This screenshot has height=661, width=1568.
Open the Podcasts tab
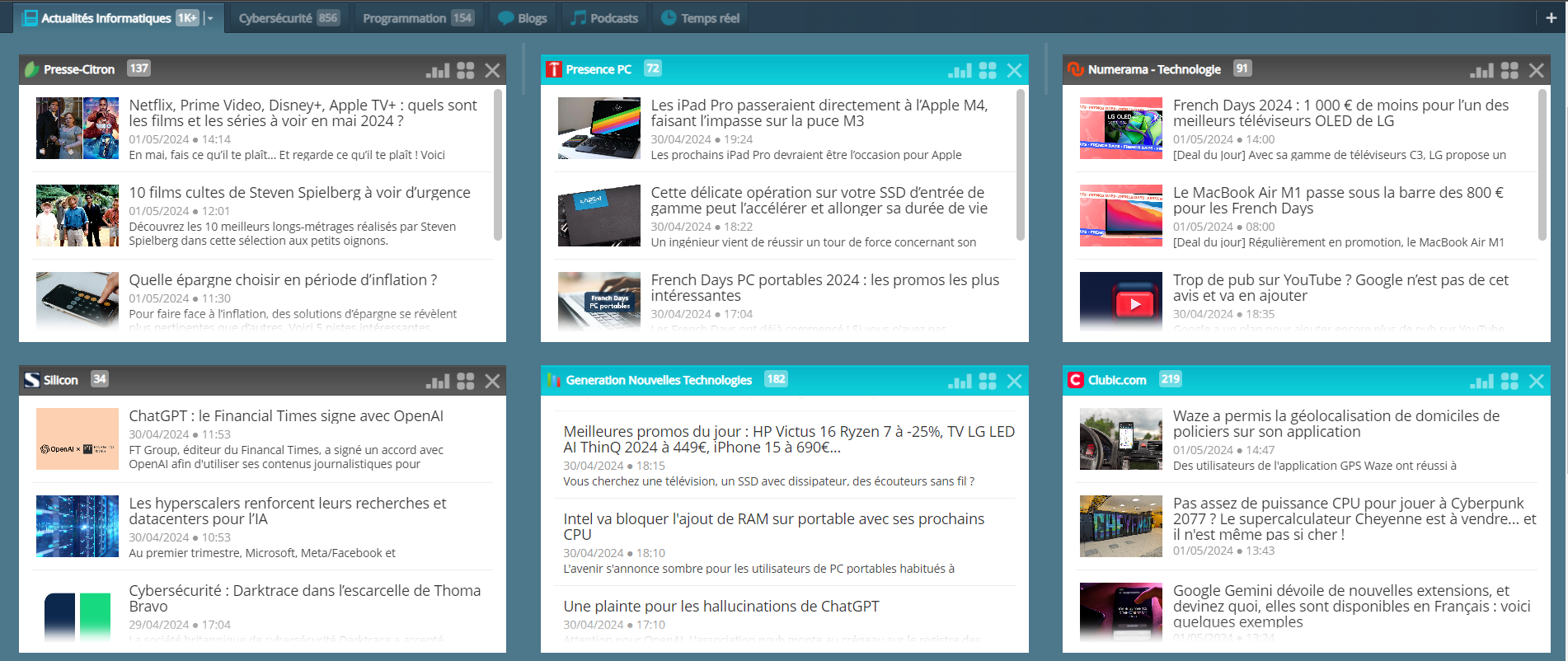point(605,18)
